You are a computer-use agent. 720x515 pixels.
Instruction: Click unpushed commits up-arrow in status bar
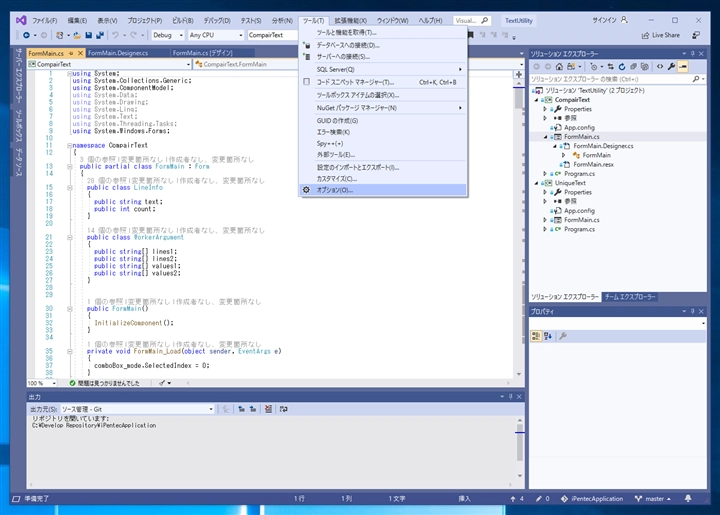tap(513, 498)
